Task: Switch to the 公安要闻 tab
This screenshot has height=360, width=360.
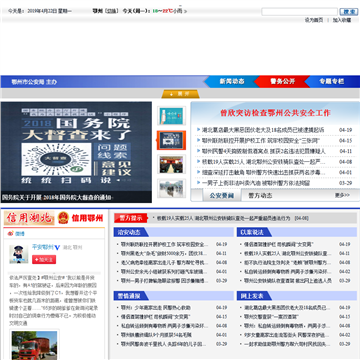Action: point(222,196)
